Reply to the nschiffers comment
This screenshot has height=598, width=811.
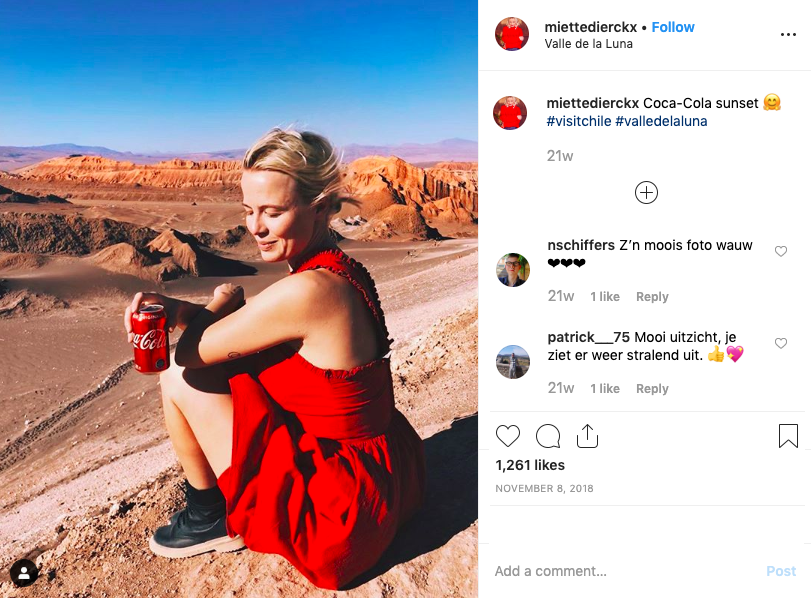click(x=652, y=297)
